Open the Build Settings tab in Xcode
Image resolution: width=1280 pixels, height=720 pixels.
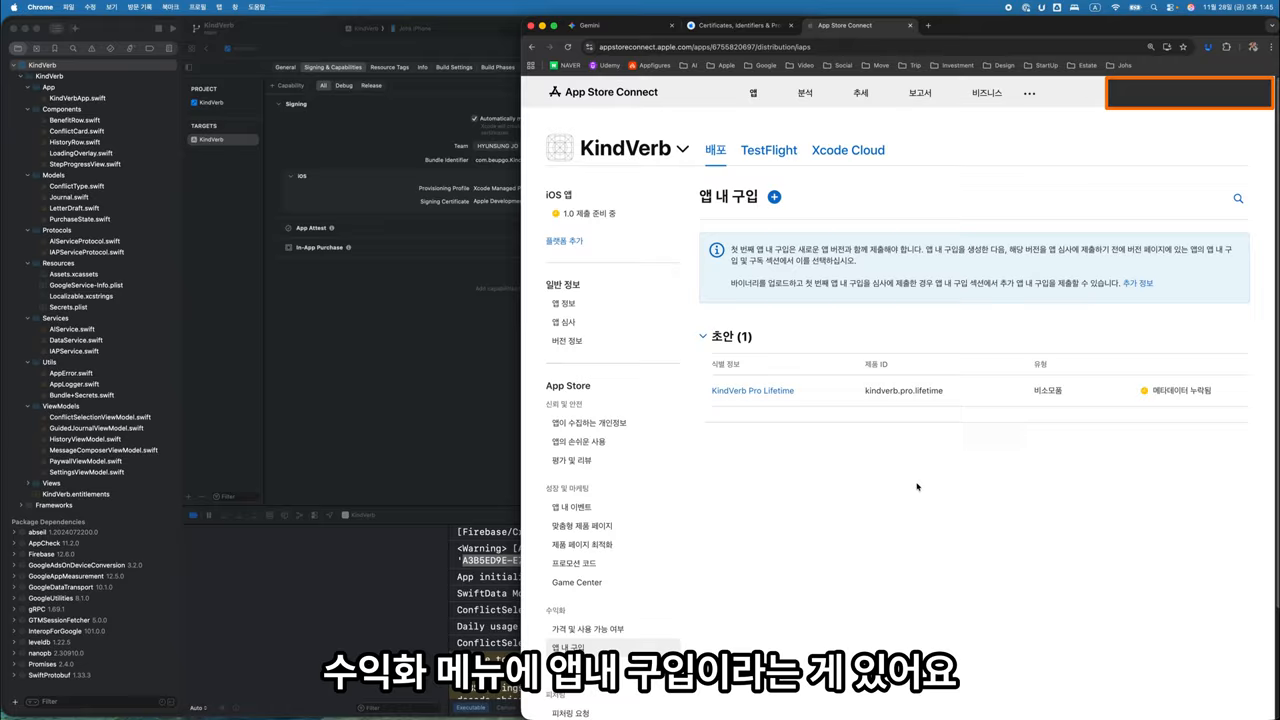[x=454, y=68]
